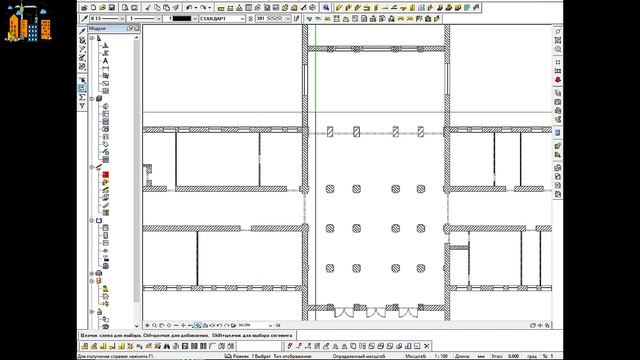Collapse the red walls group in Модули tree

pos(92,167)
